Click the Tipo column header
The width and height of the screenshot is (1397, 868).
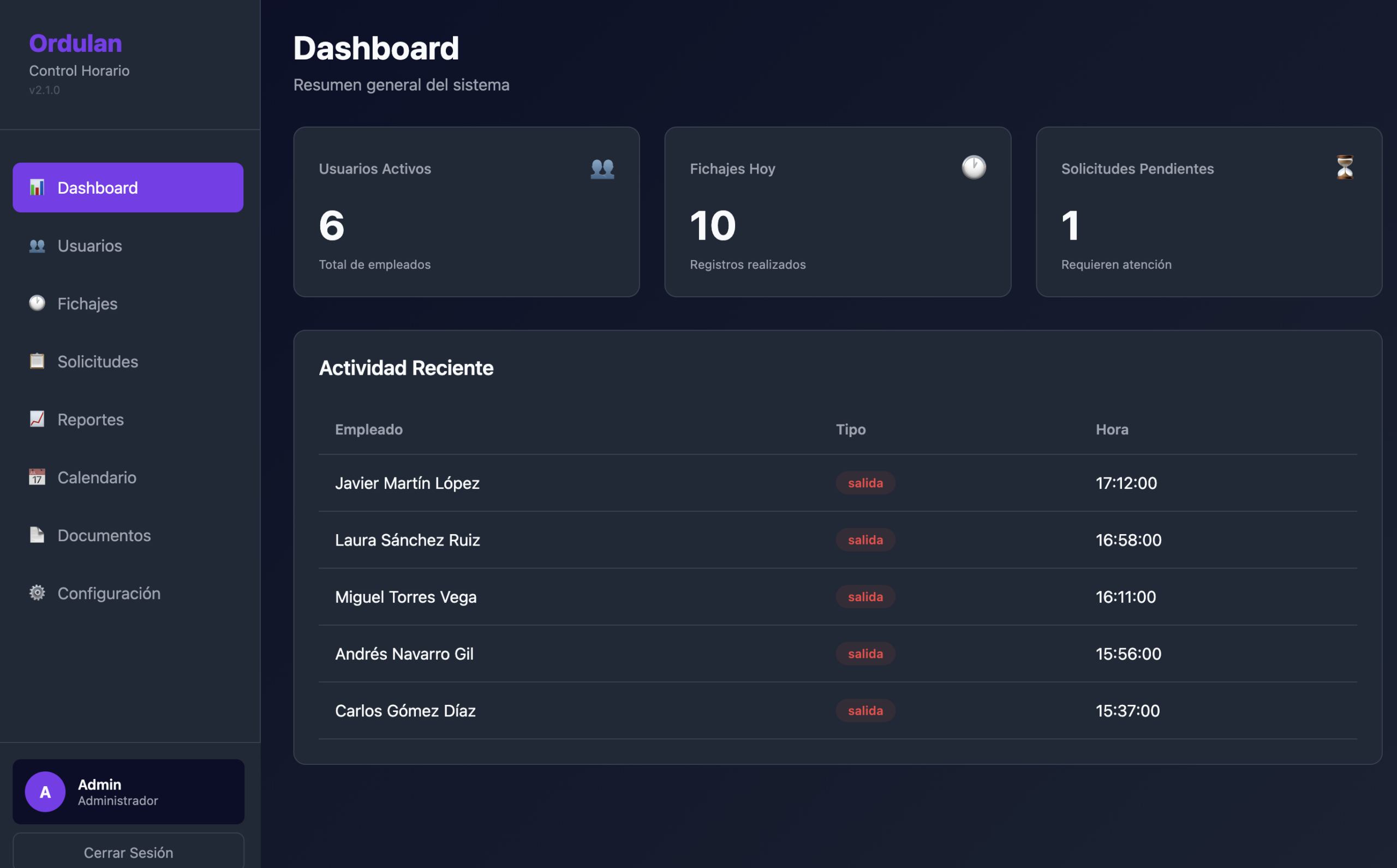pyautogui.click(x=850, y=429)
